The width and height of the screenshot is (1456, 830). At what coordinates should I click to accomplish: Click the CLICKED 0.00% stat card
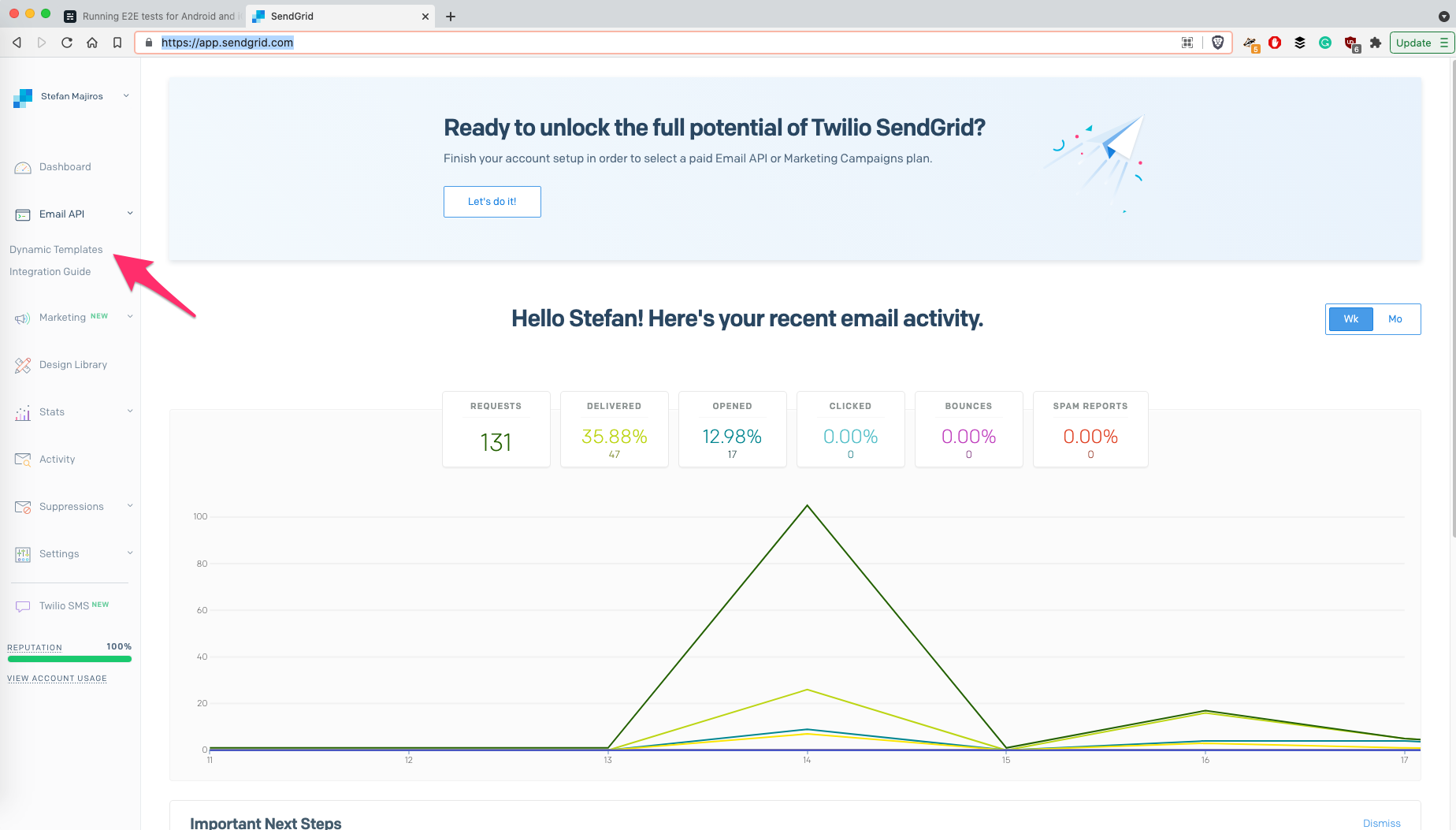851,430
